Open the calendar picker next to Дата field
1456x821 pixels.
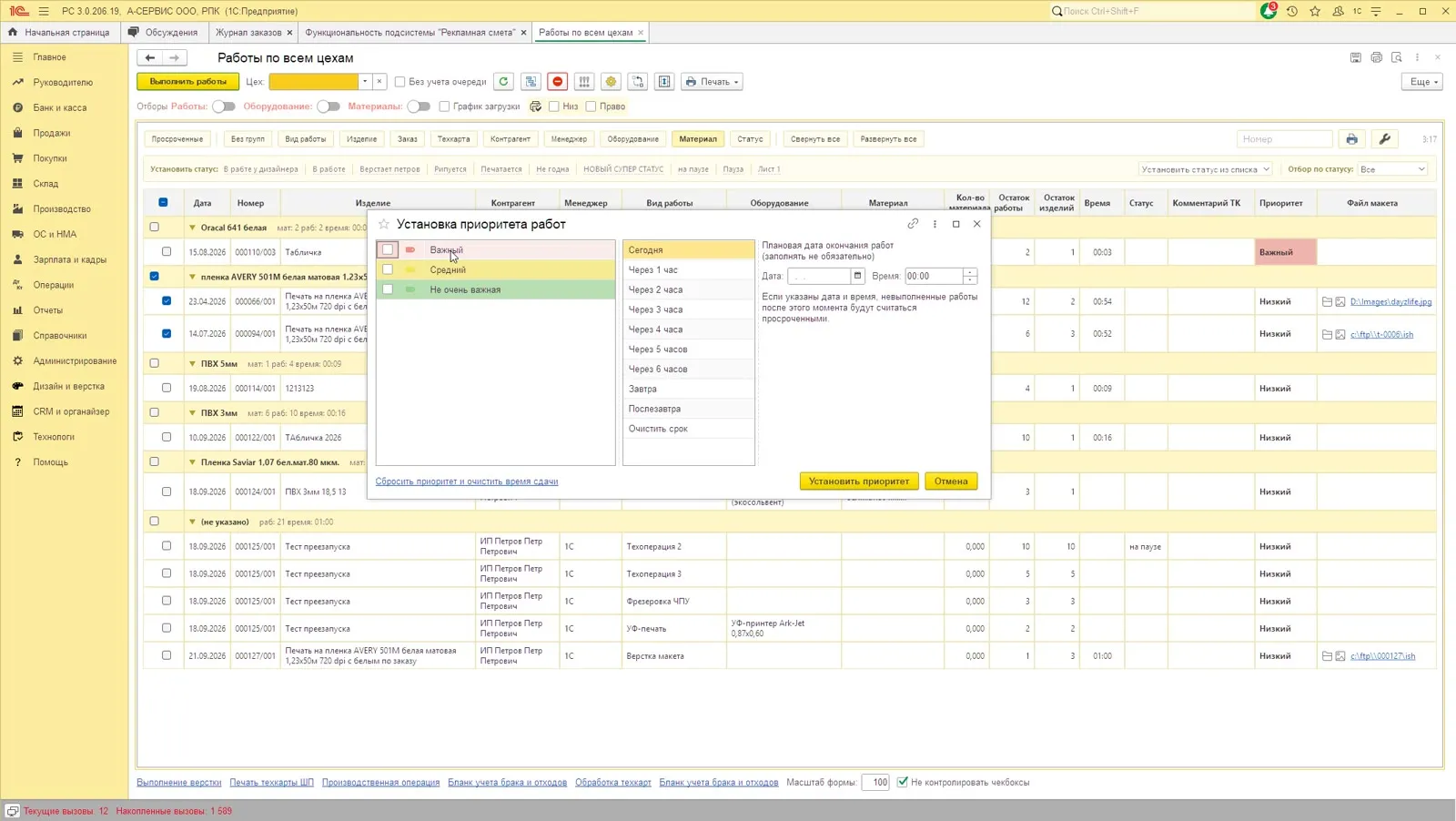tap(857, 276)
